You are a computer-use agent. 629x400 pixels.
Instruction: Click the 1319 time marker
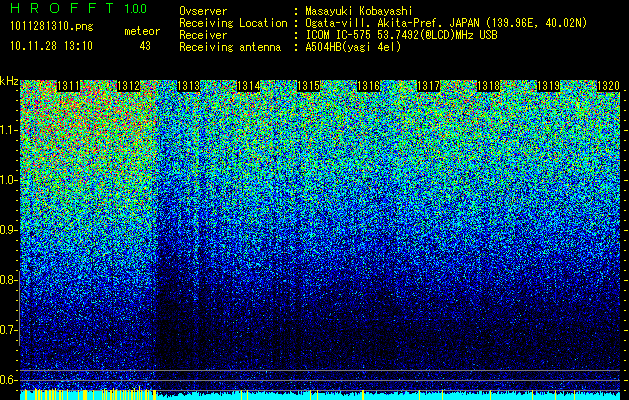coord(548,86)
